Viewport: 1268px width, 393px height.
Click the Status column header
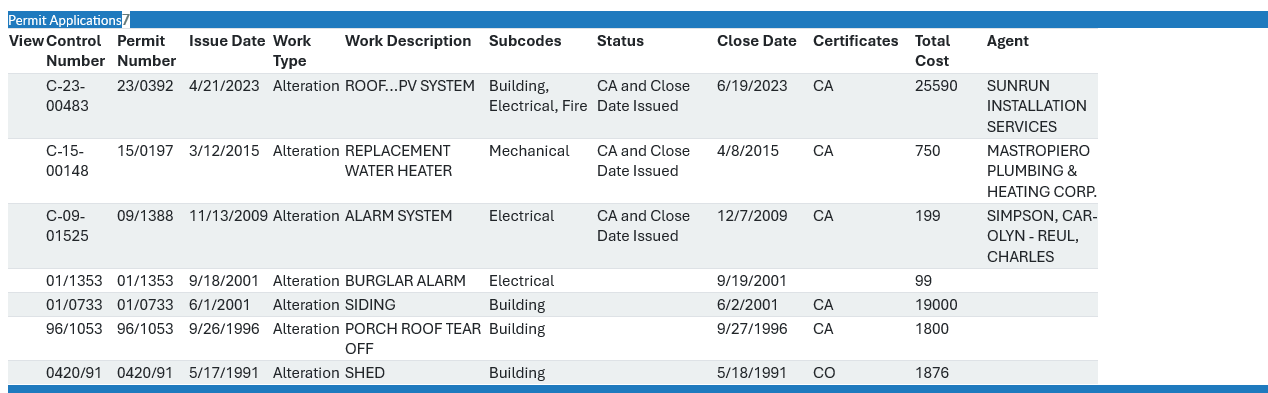tap(620, 41)
